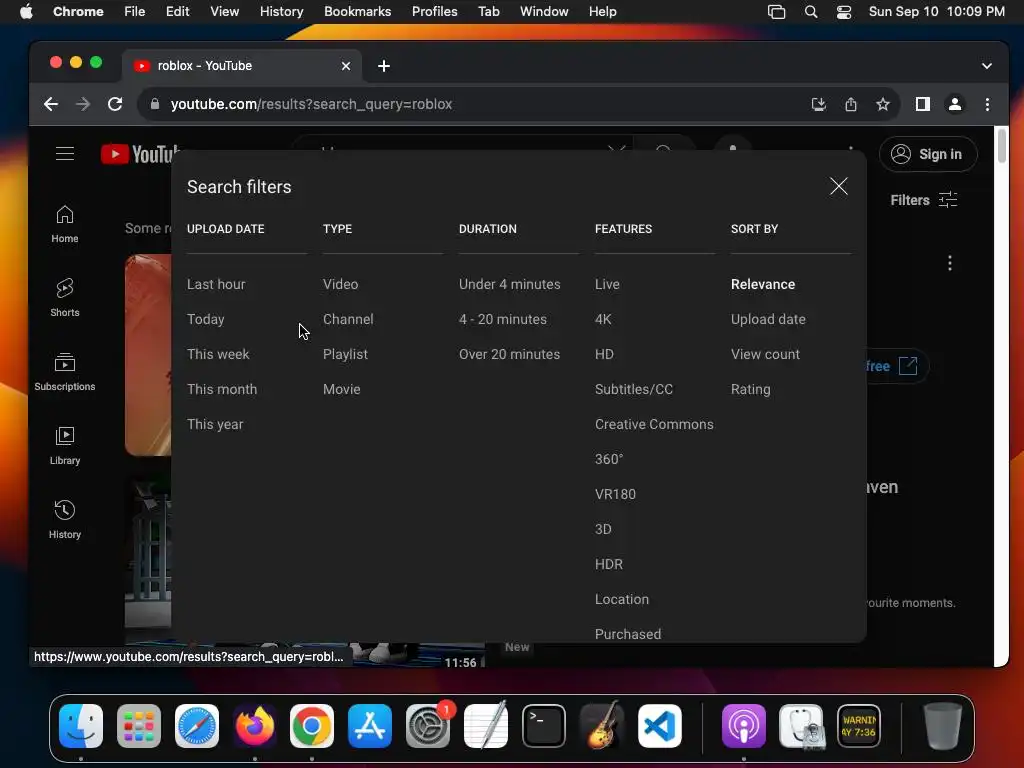
Task: Filter by This month
Action: (222, 389)
